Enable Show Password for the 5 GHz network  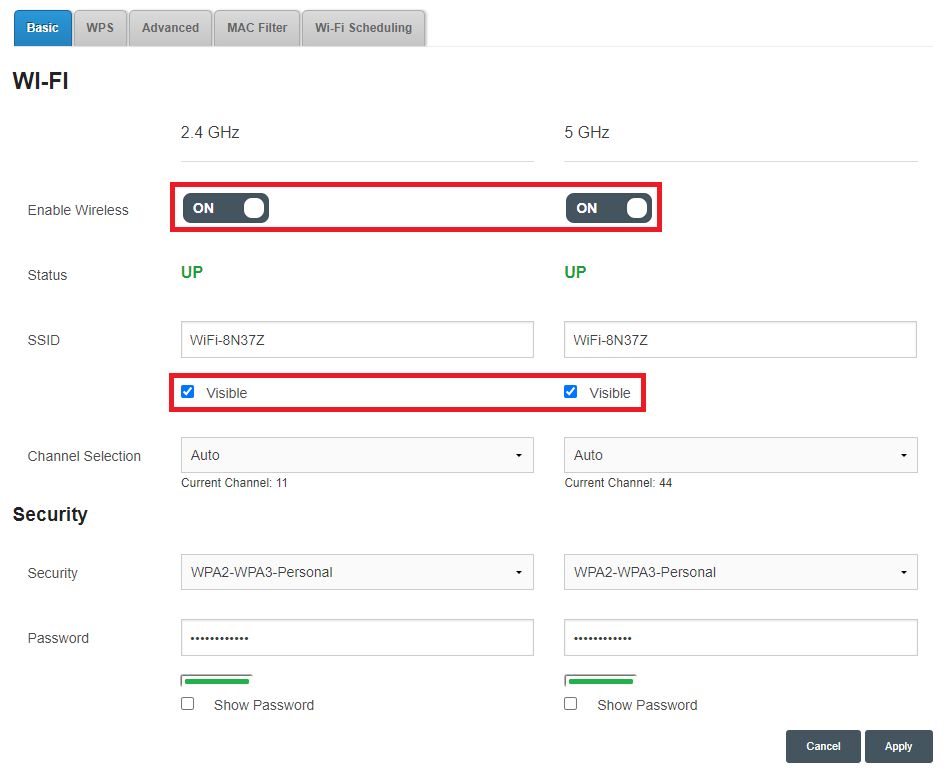coord(570,703)
